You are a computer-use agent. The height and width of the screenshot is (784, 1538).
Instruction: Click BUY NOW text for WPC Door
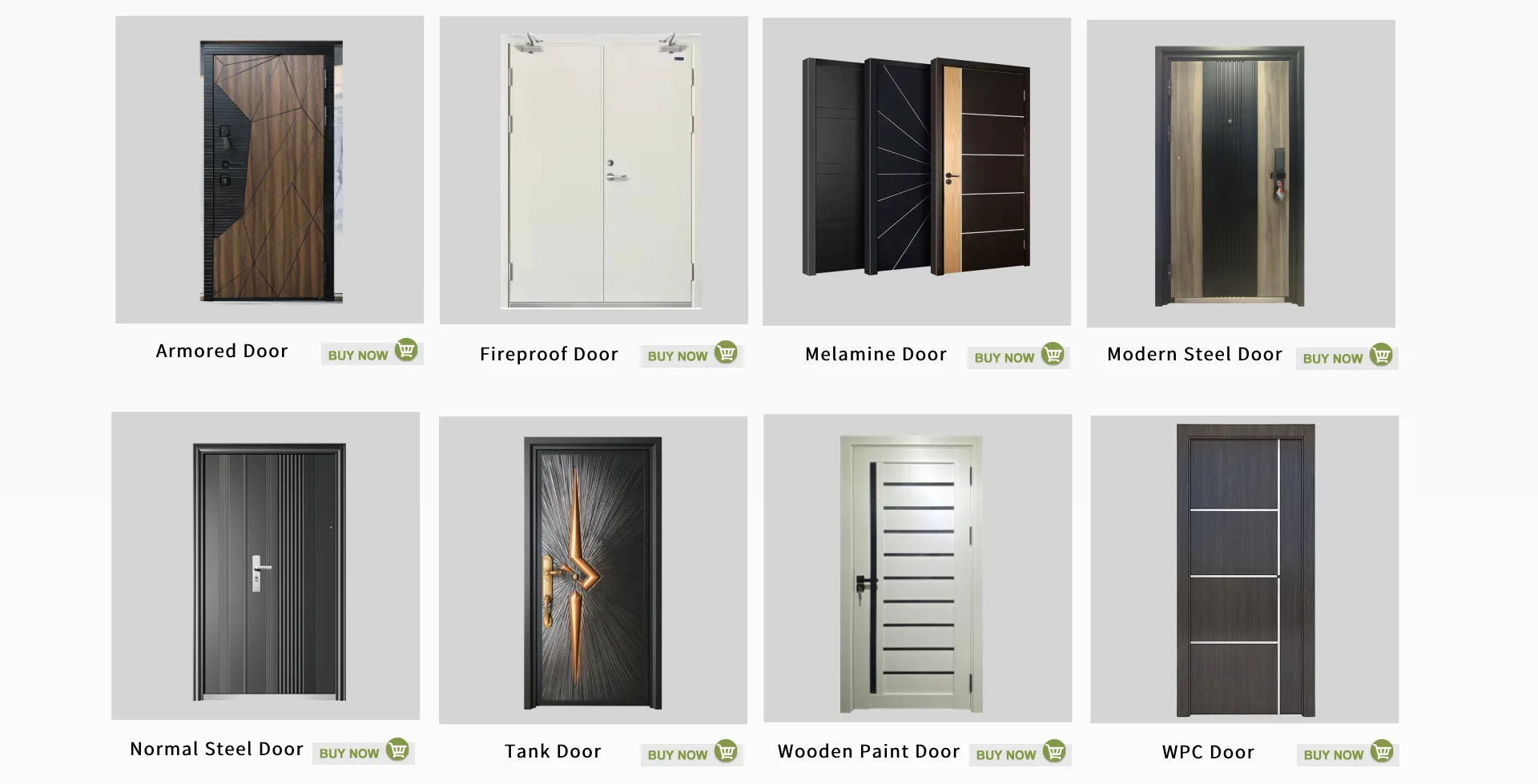(1333, 754)
